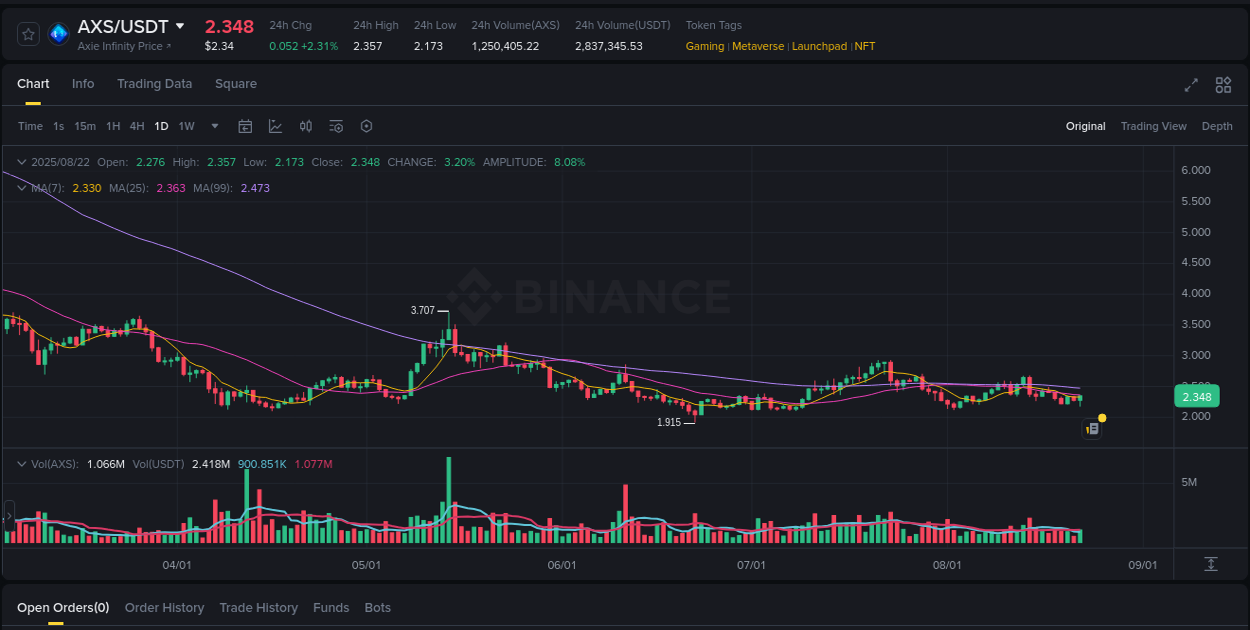Switch the chart to 1W timeframe

pos(186,126)
